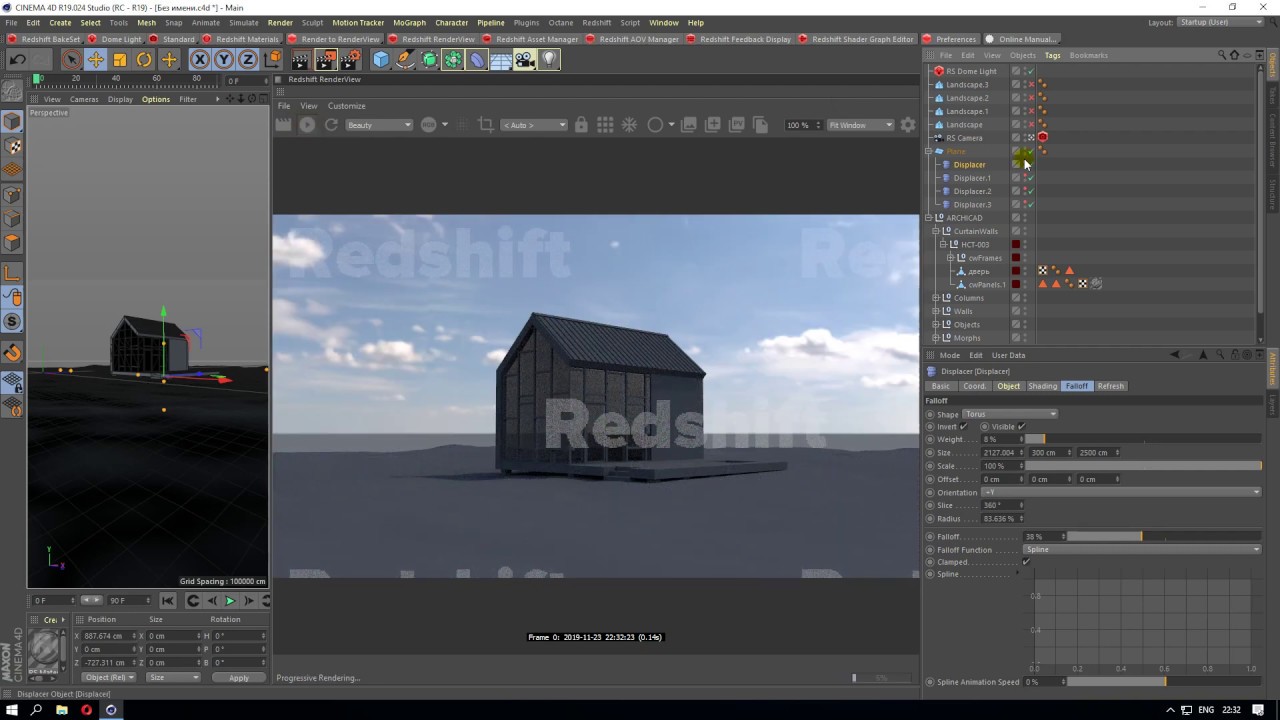
Task: Switch to the Refresh tab
Action: pos(1110,386)
